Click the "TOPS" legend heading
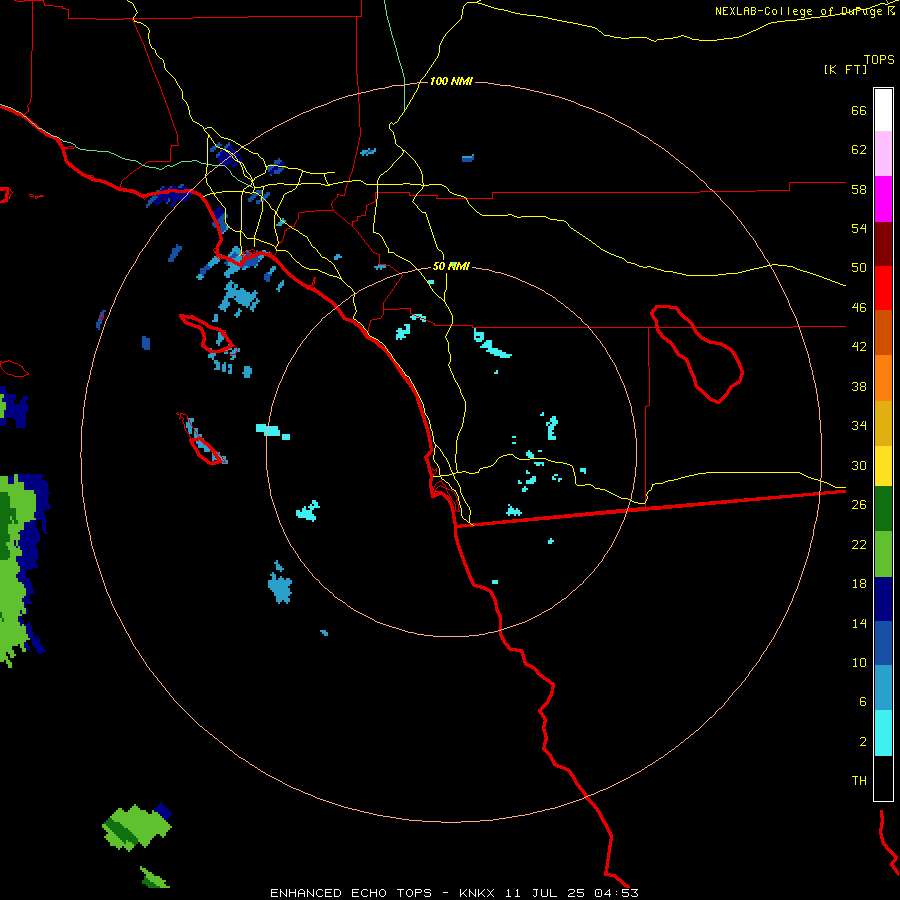The width and height of the screenshot is (900, 900). [879, 60]
